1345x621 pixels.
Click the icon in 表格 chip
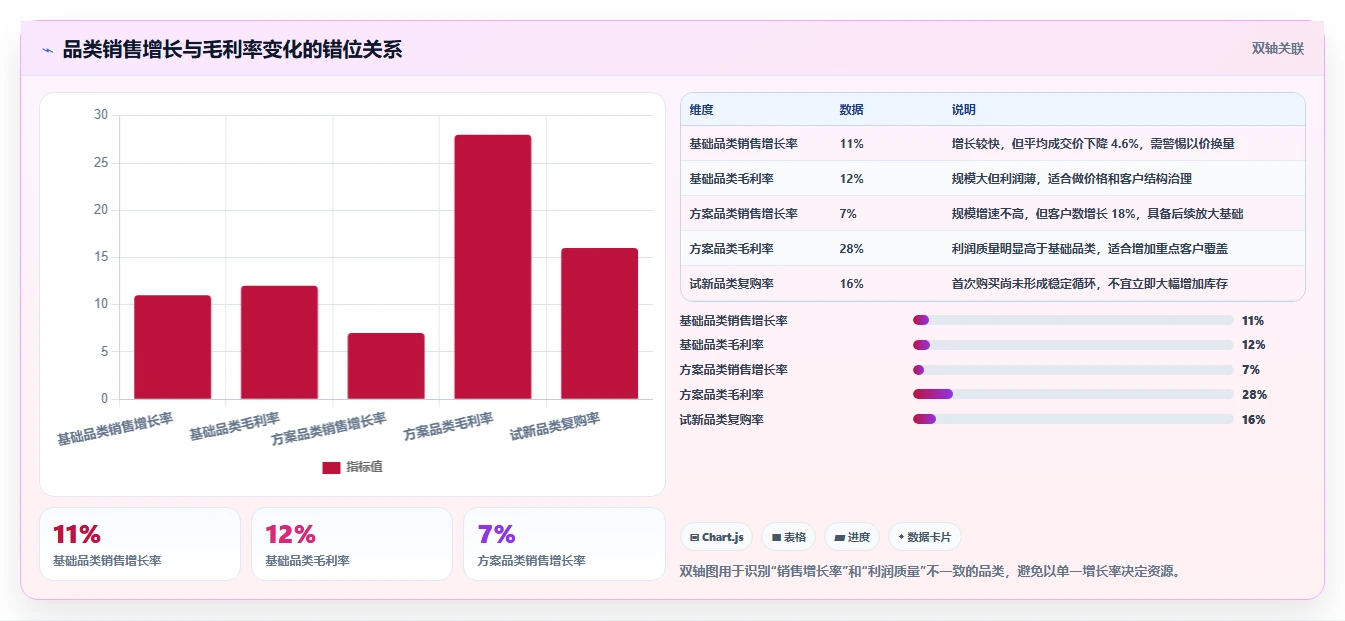click(775, 538)
